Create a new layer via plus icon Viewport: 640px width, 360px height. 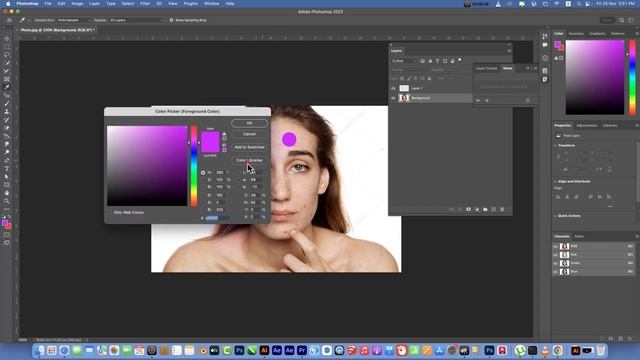click(x=493, y=209)
